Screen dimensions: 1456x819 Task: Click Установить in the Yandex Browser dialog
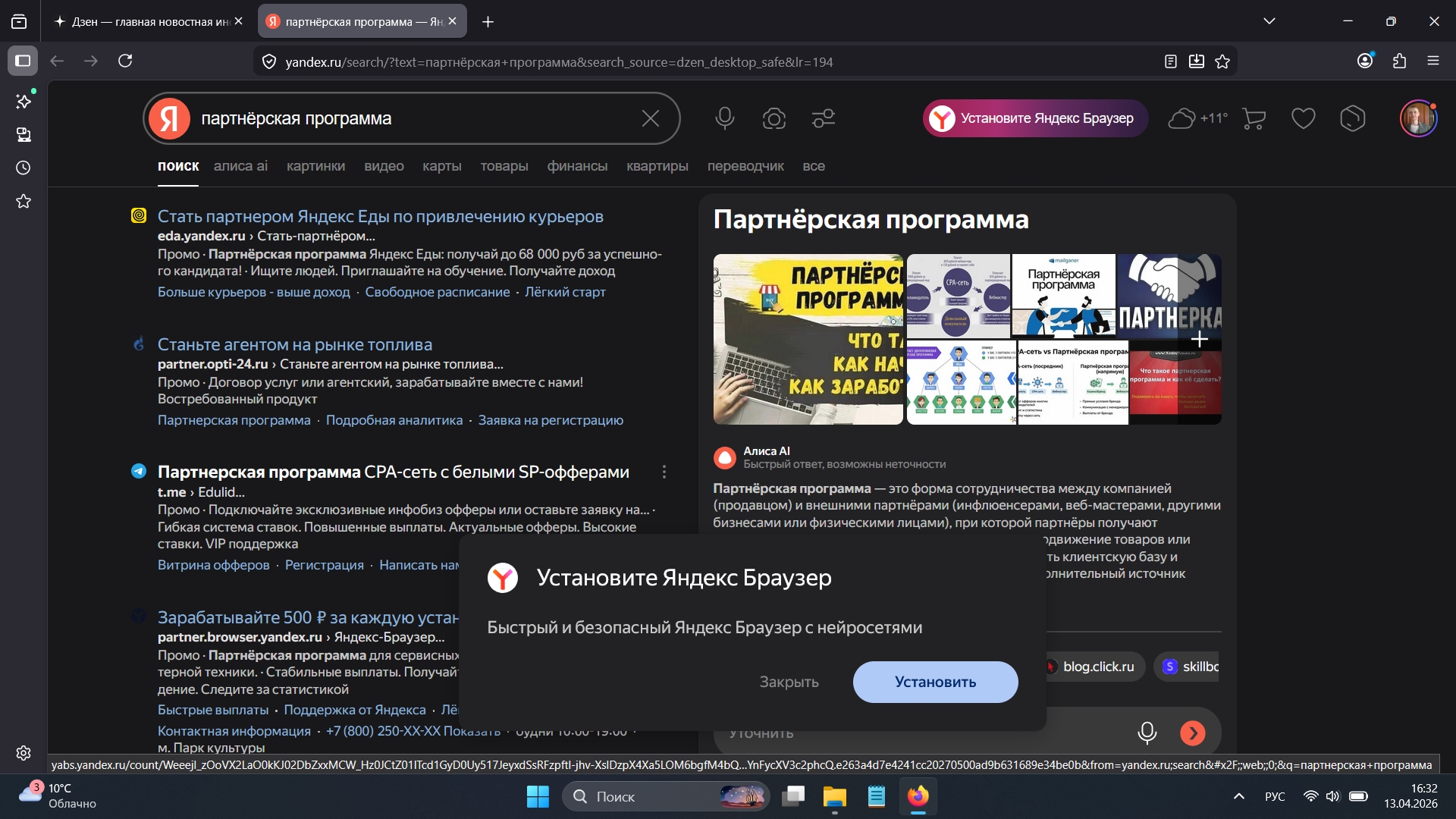click(935, 682)
